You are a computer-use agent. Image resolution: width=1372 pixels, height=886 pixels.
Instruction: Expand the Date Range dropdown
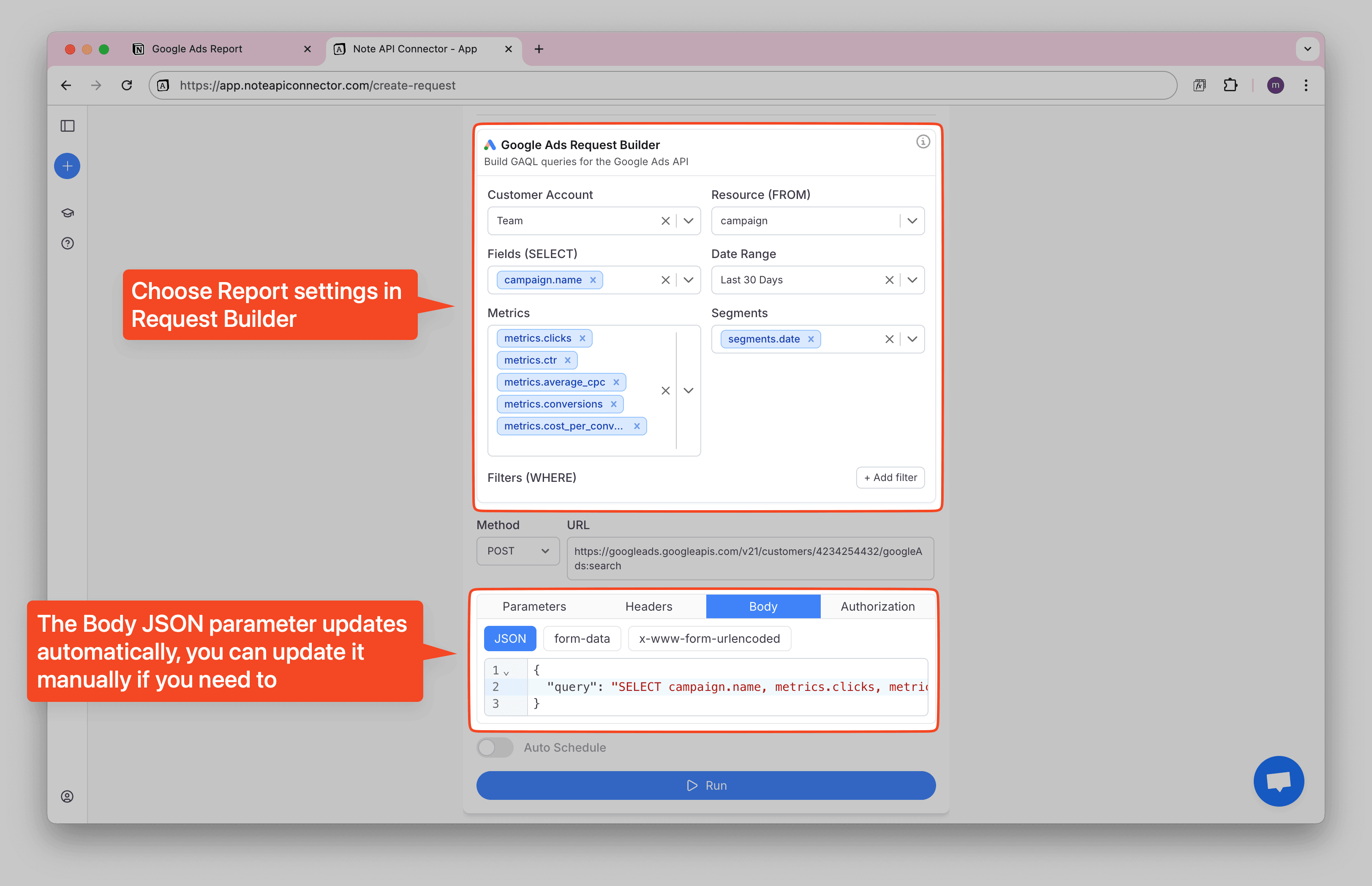coord(912,280)
